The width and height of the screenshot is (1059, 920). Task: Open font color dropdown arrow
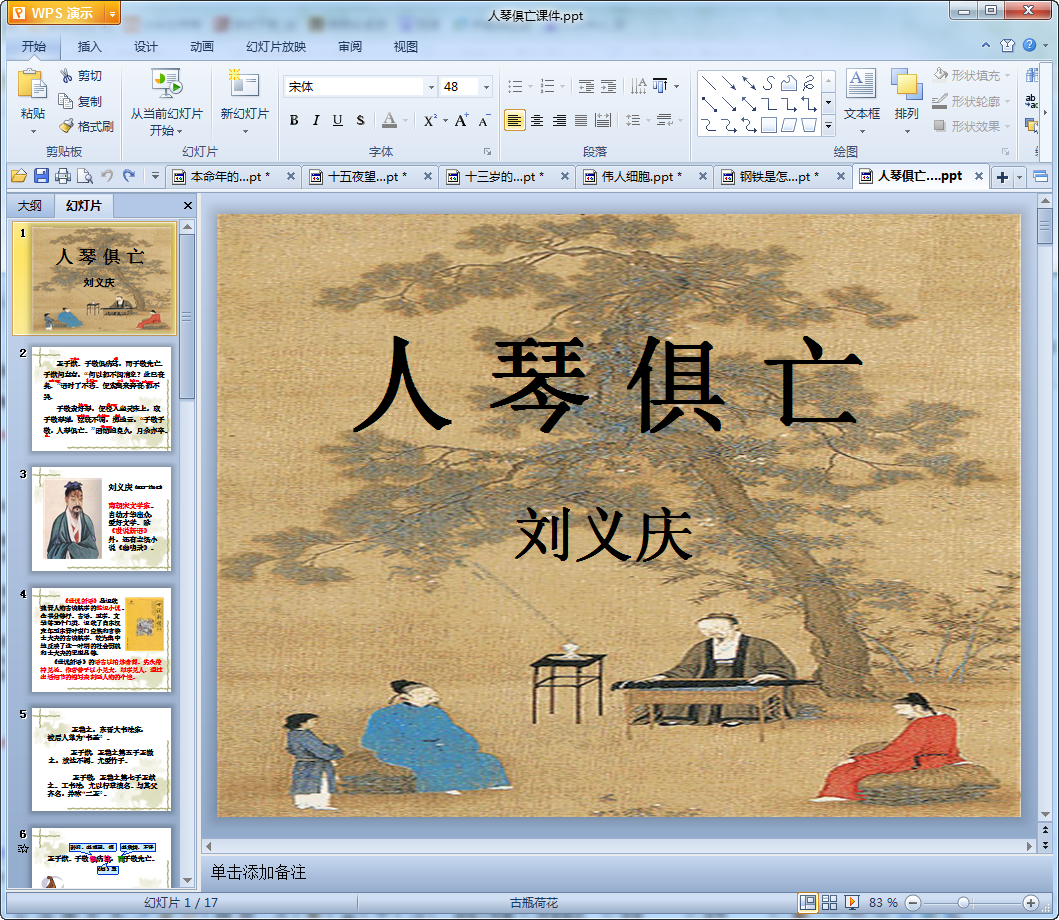click(405, 121)
